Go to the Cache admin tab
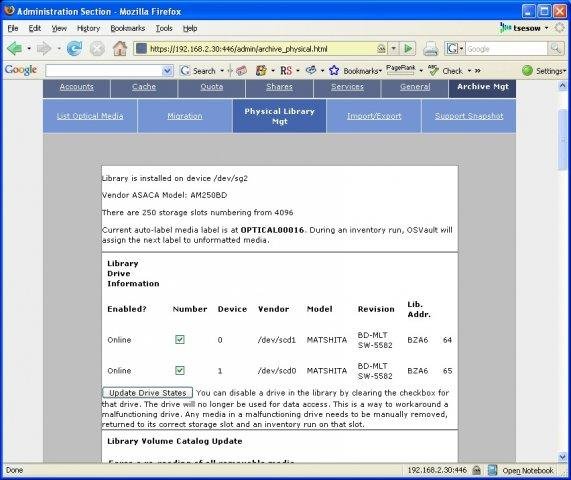The image size is (571, 480). click(x=144, y=87)
